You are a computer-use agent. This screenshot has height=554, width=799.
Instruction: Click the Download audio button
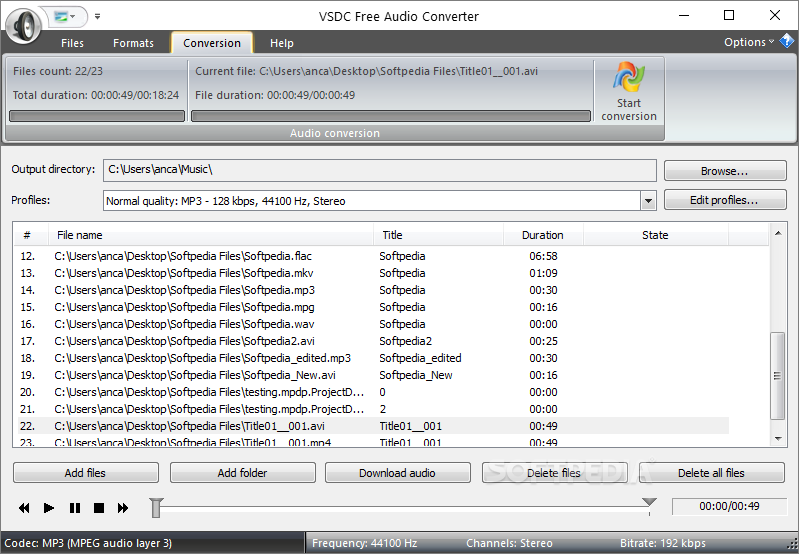[x=397, y=473]
